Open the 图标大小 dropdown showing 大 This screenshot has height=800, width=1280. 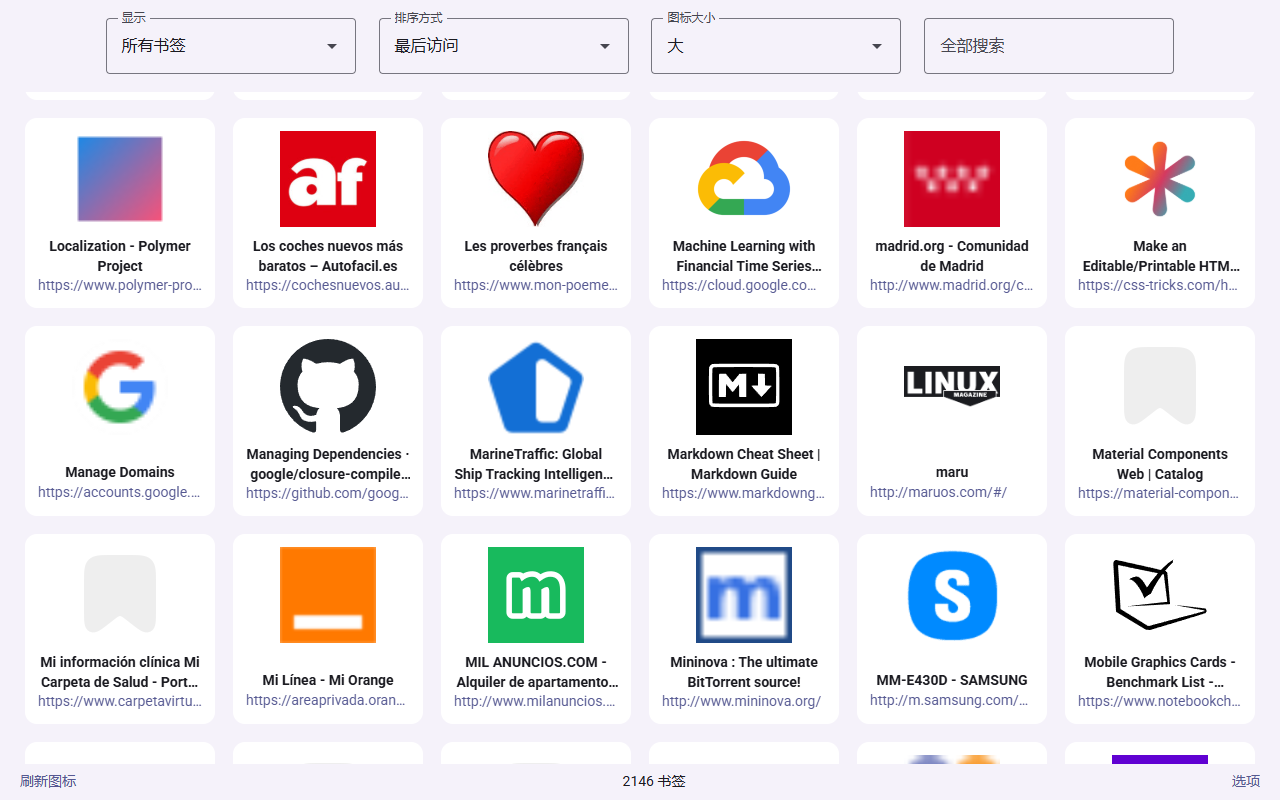(776, 46)
